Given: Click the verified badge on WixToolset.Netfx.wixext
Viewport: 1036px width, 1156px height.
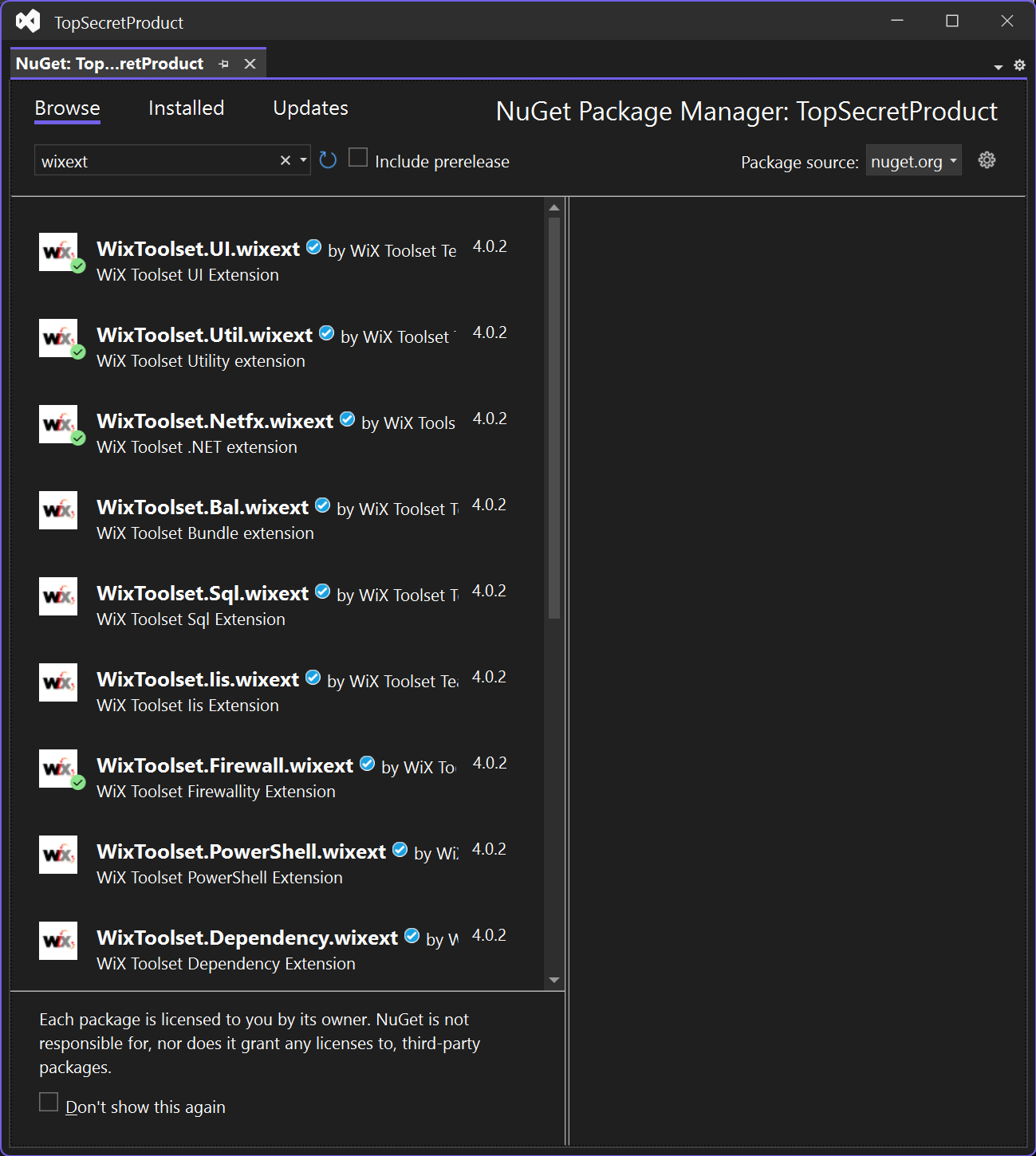Looking at the screenshot, I should 347,418.
